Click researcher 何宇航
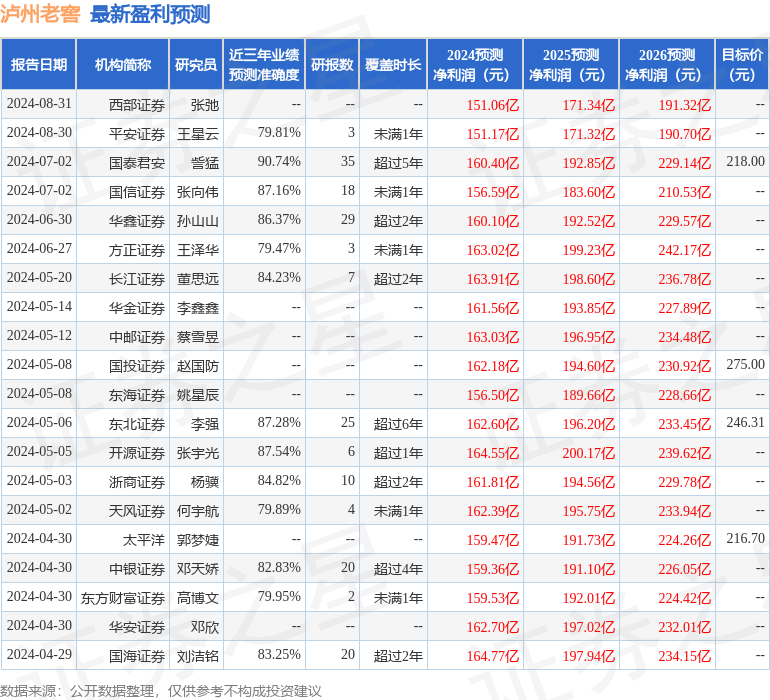 (x=197, y=510)
